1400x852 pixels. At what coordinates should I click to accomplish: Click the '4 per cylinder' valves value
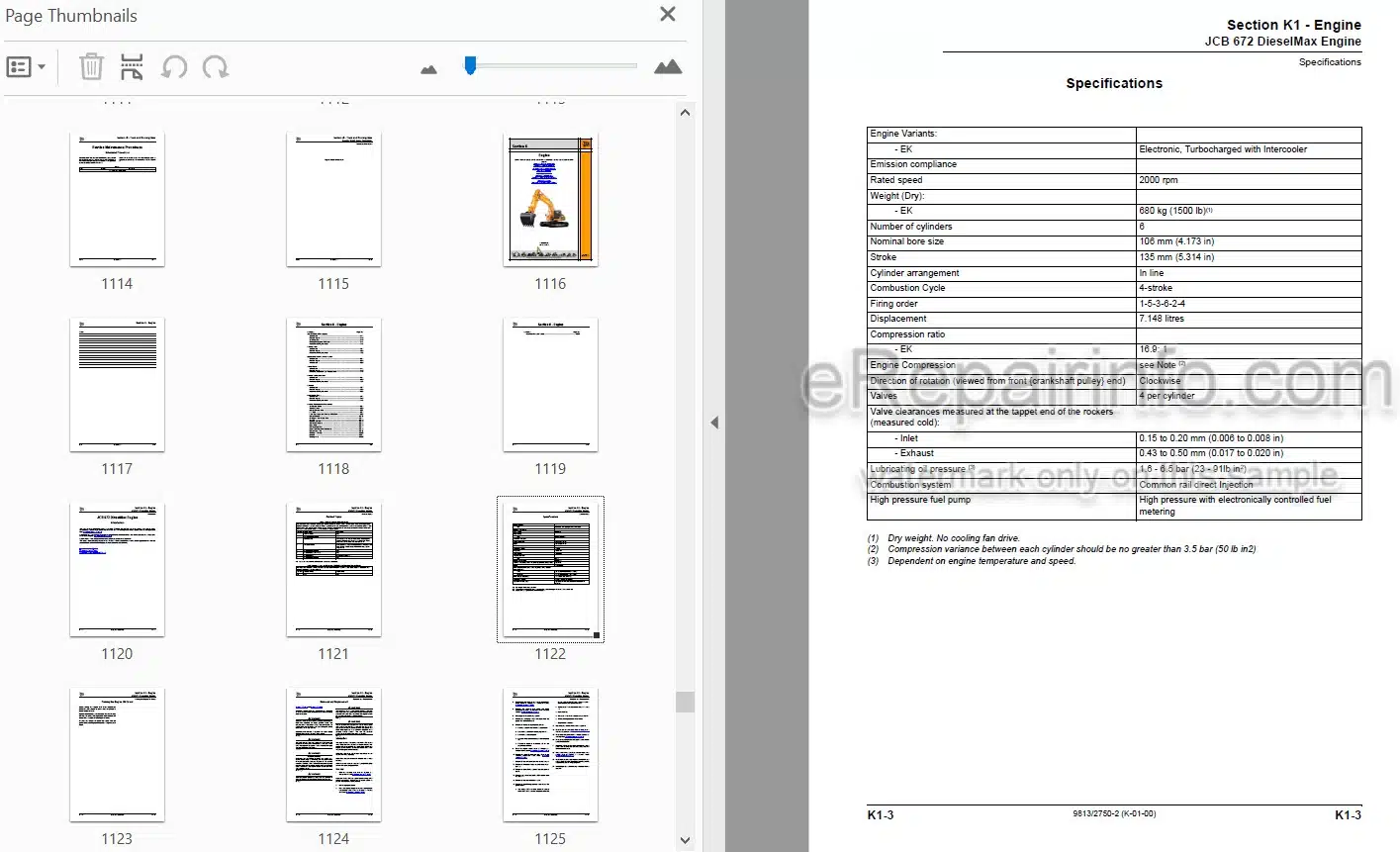1167,396
